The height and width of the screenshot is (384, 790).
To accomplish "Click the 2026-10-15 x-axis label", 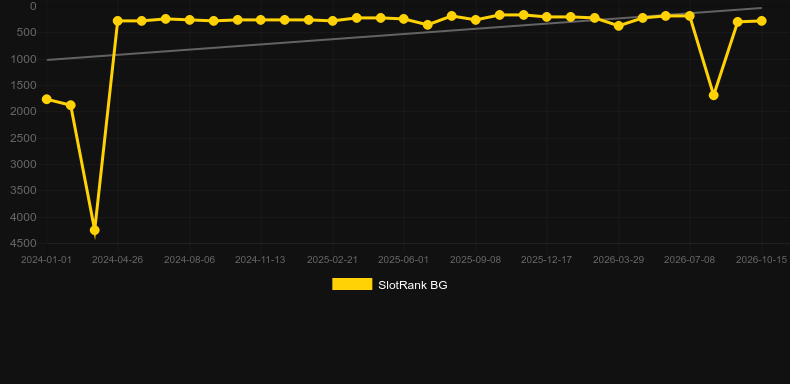I will [x=761, y=260].
